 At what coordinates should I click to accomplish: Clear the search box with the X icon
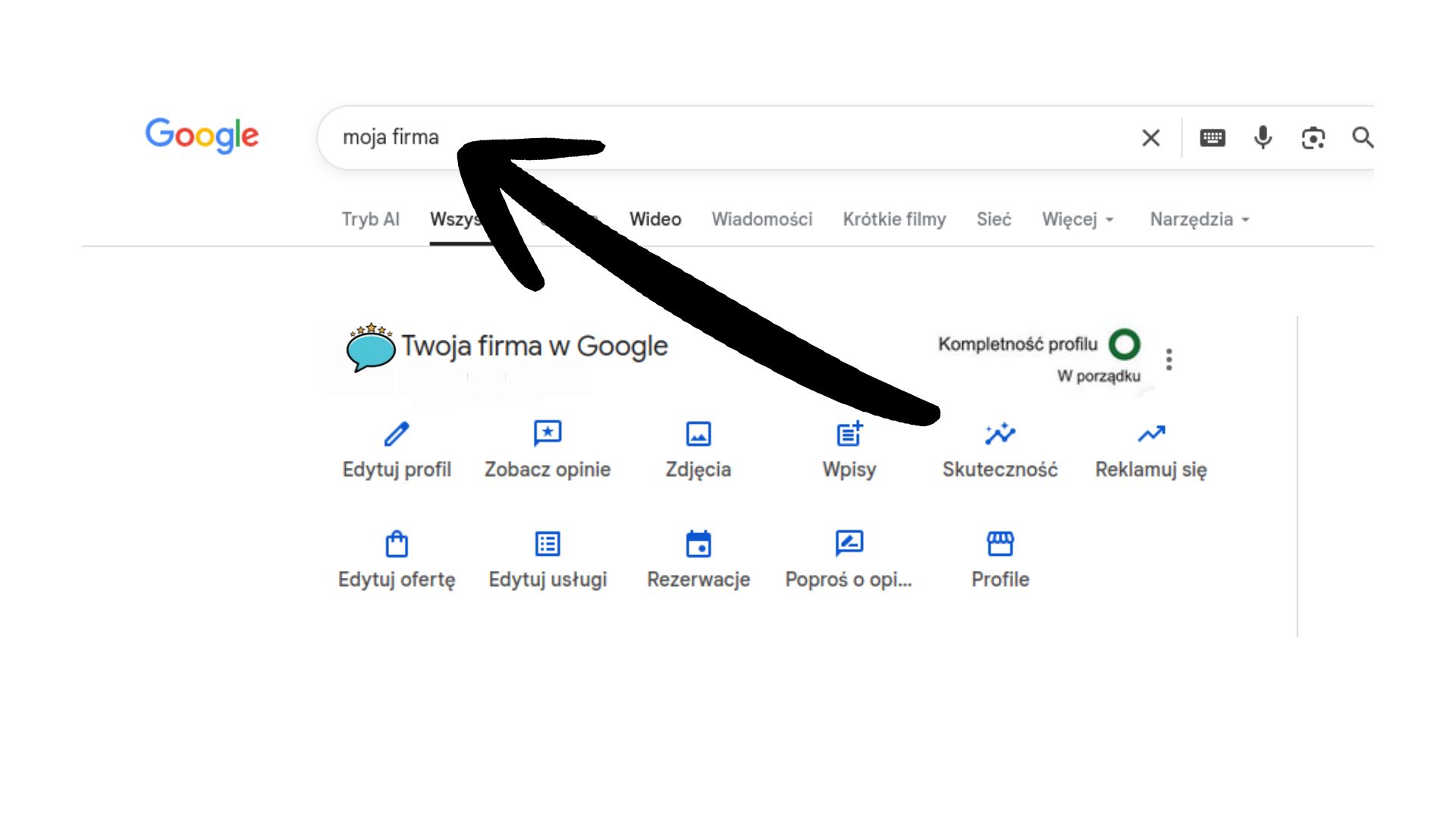click(1151, 137)
